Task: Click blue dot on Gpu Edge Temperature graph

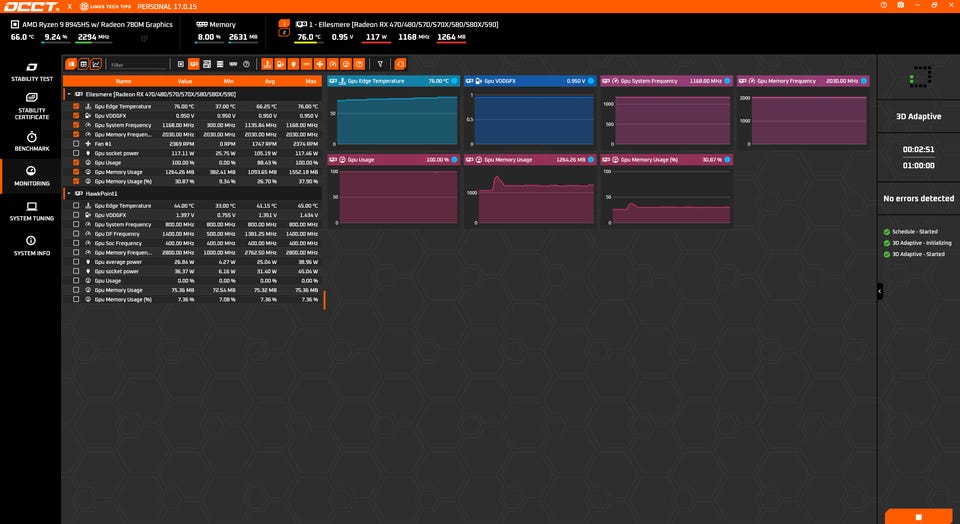Action: point(454,81)
